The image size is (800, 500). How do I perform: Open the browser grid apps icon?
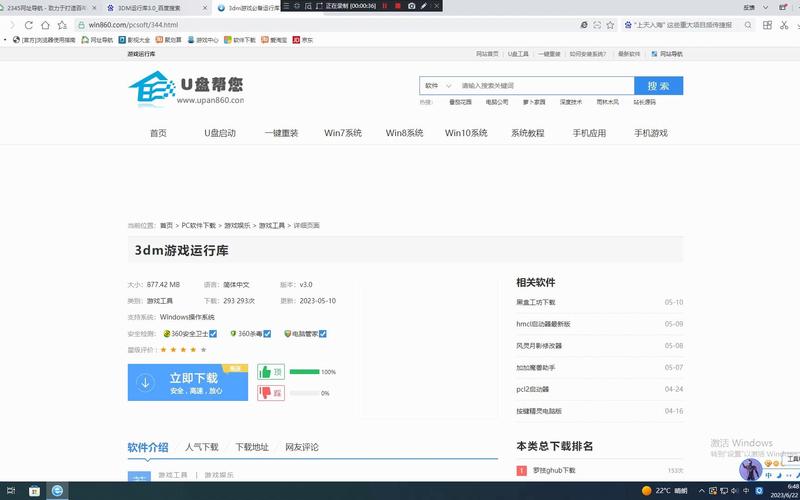tap(767, 25)
